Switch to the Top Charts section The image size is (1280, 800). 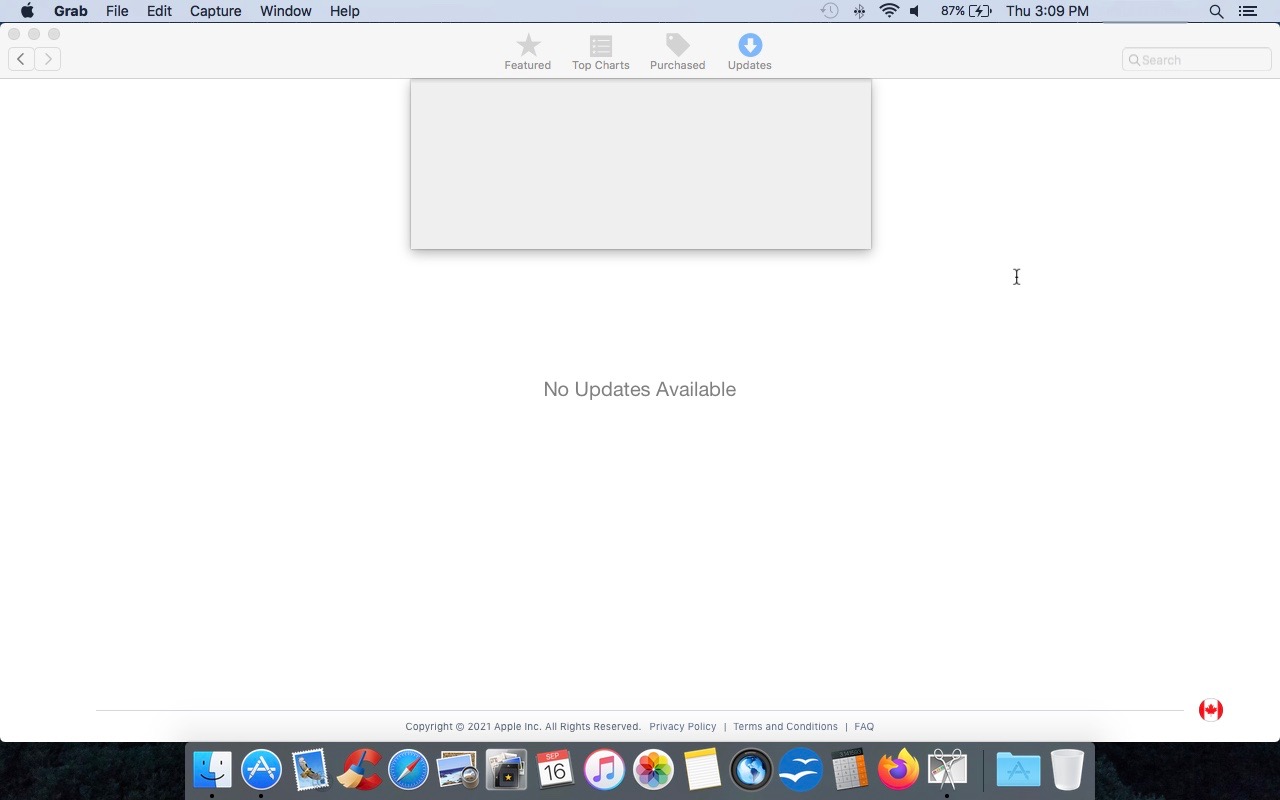(600, 50)
